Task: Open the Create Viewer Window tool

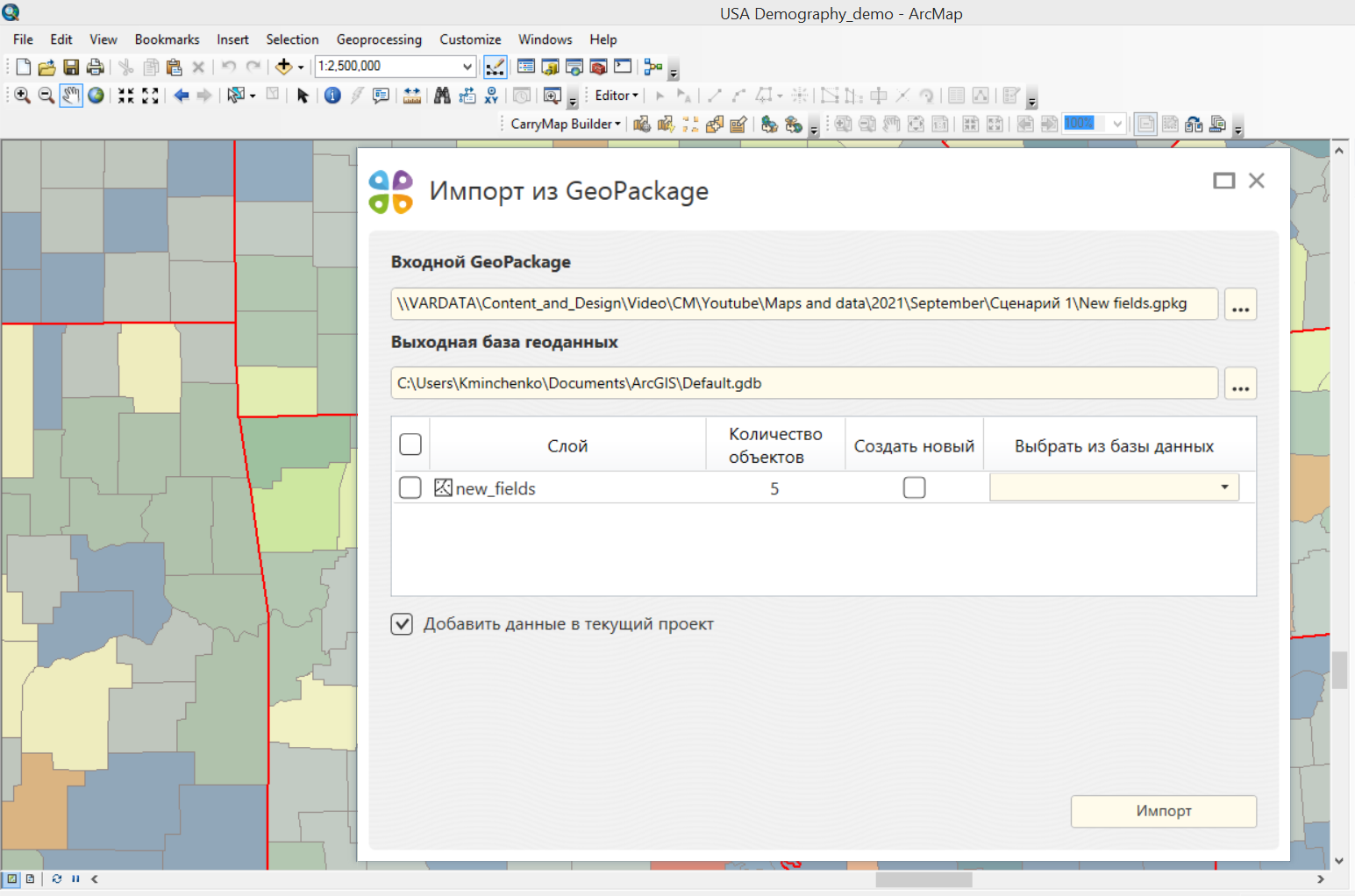Action: [x=552, y=96]
